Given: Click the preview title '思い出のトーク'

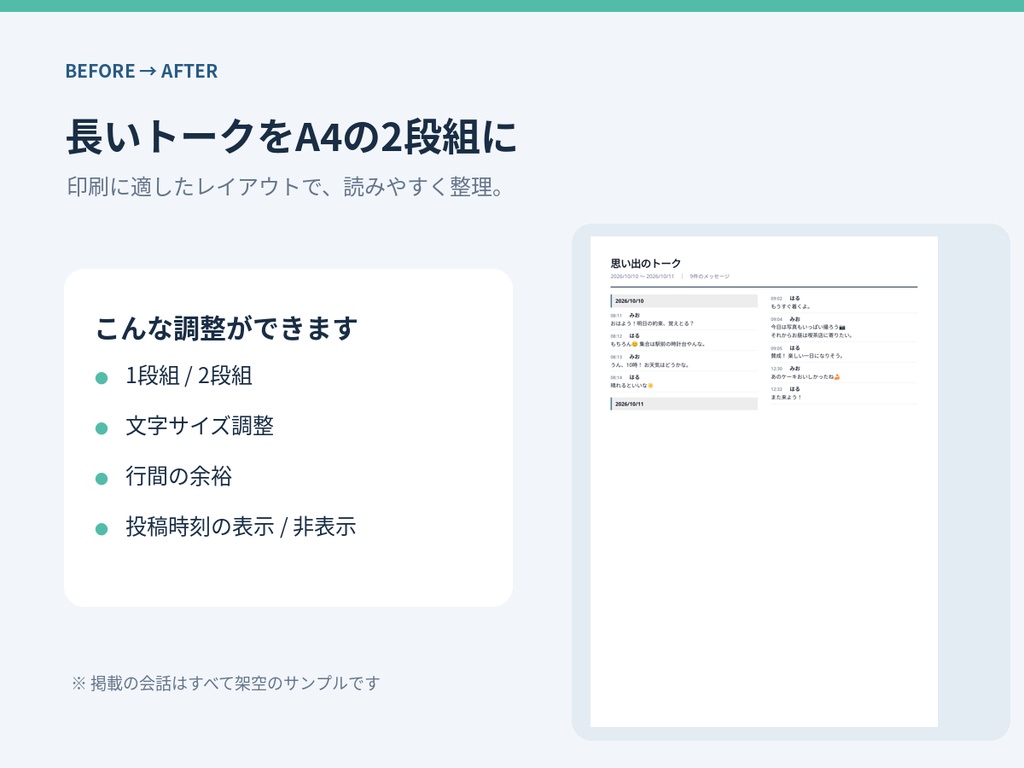Looking at the screenshot, I should click(645, 263).
